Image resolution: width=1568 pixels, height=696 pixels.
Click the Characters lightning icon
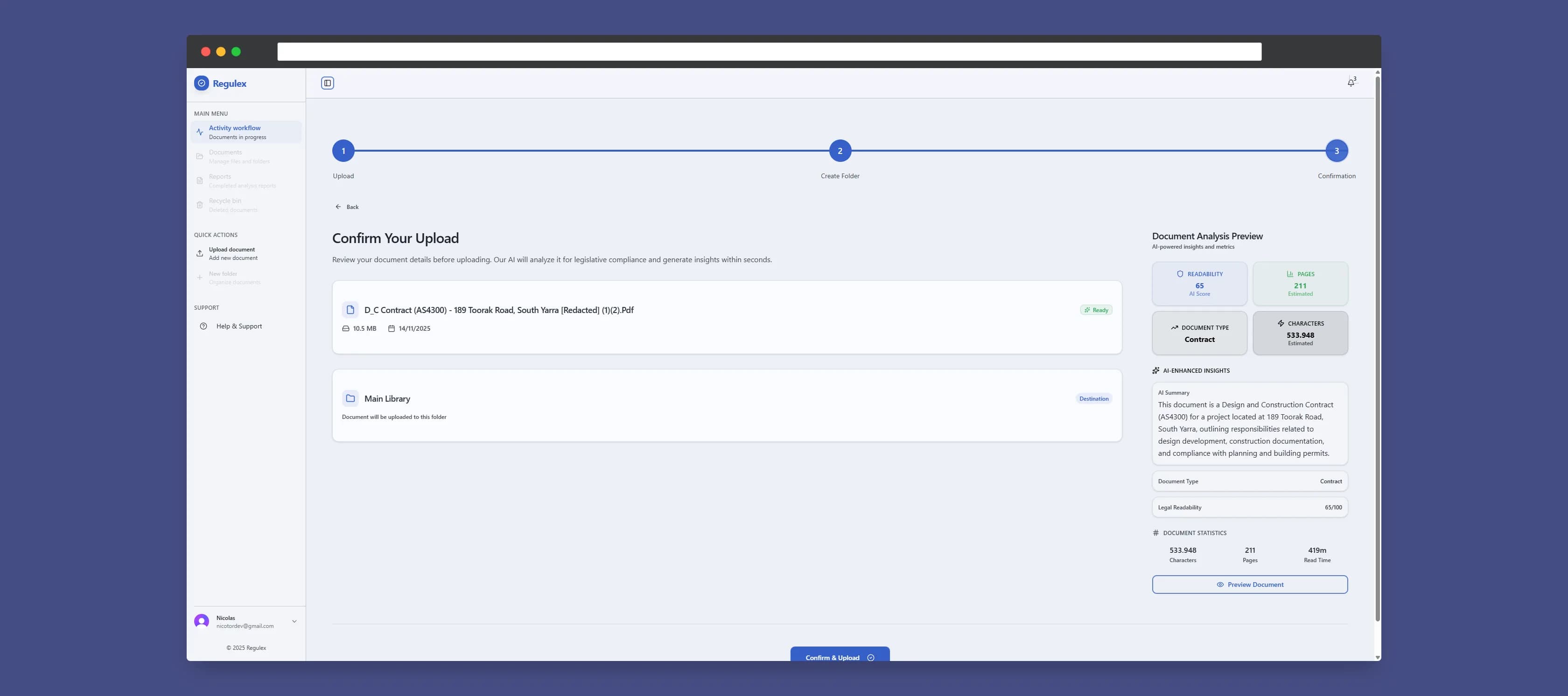tap(1281, 323)
